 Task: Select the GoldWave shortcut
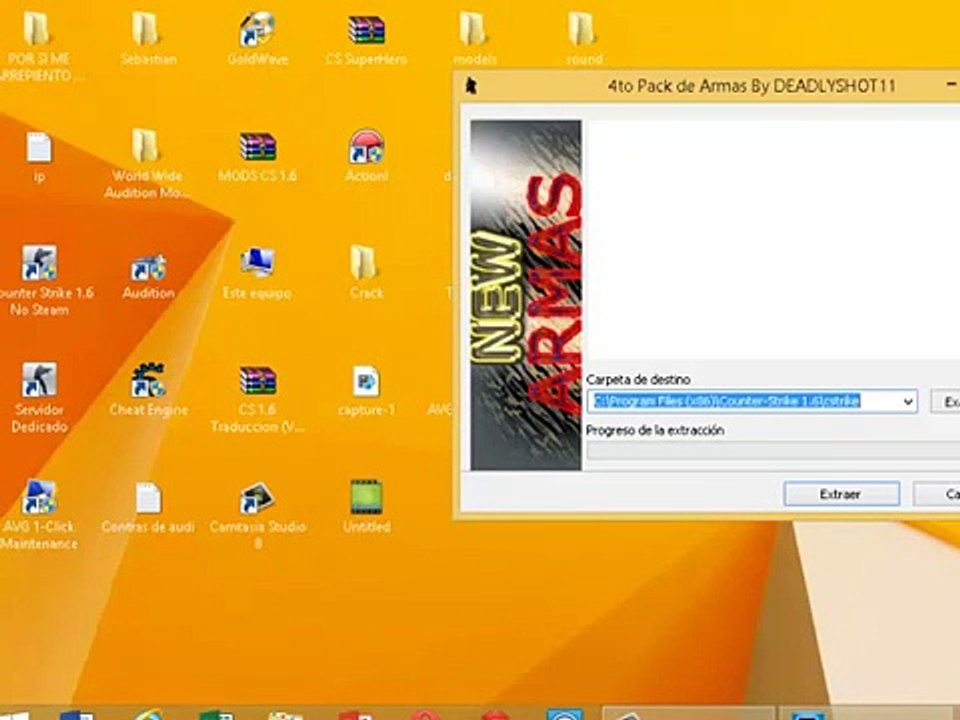coord(257,39)
